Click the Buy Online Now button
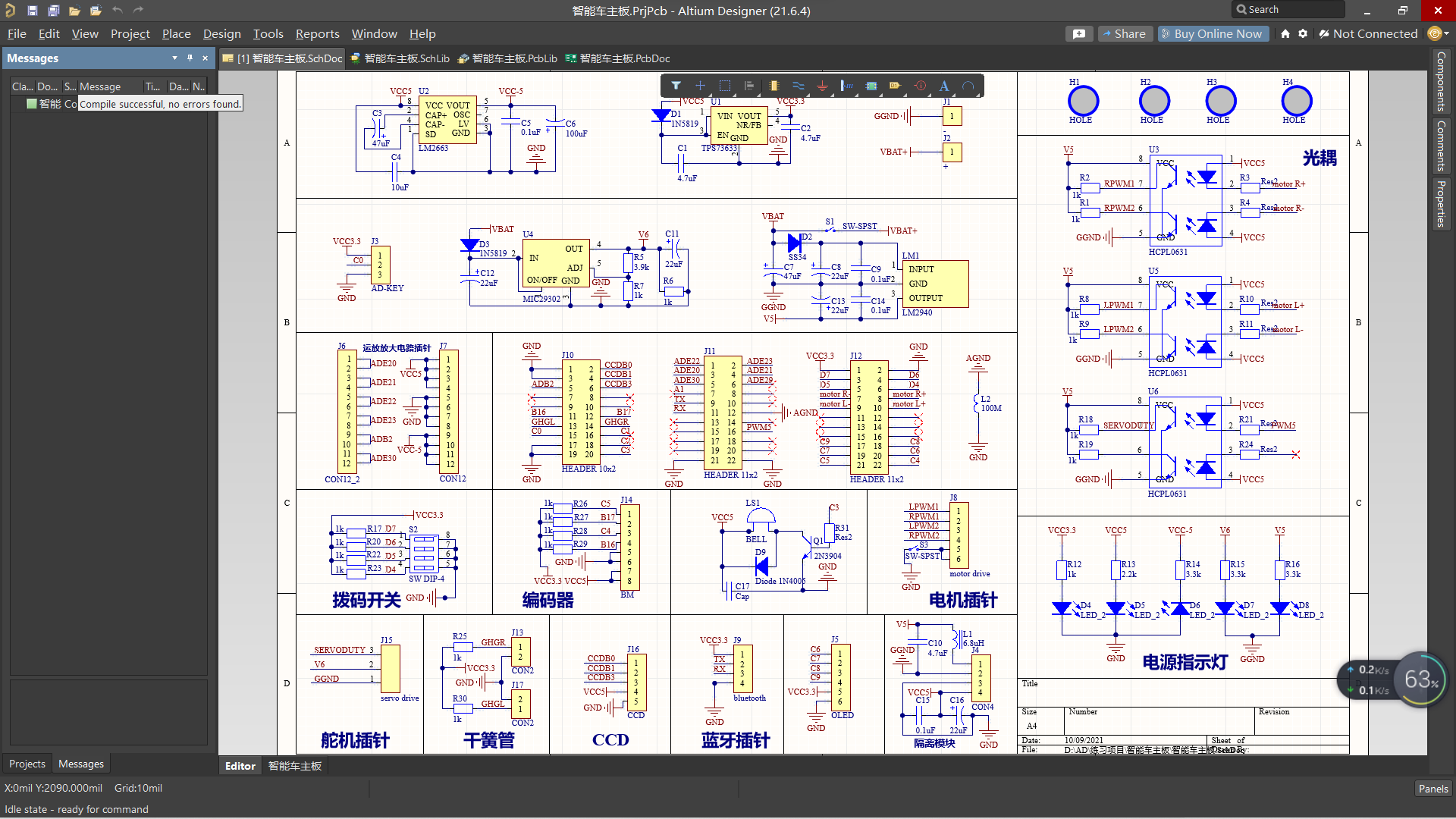This screenshot has height=819, width=1456. 1213,33
